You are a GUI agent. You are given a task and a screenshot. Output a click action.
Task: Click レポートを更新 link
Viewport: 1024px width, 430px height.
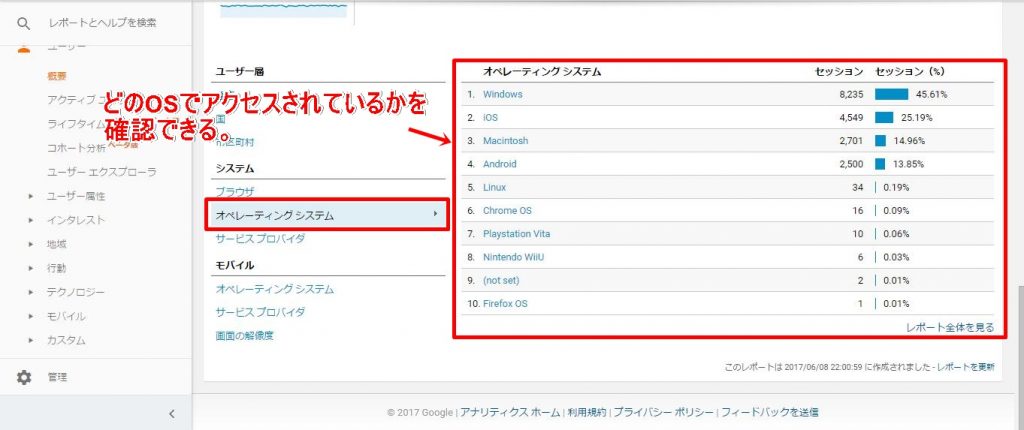click(x=966, y=368)
